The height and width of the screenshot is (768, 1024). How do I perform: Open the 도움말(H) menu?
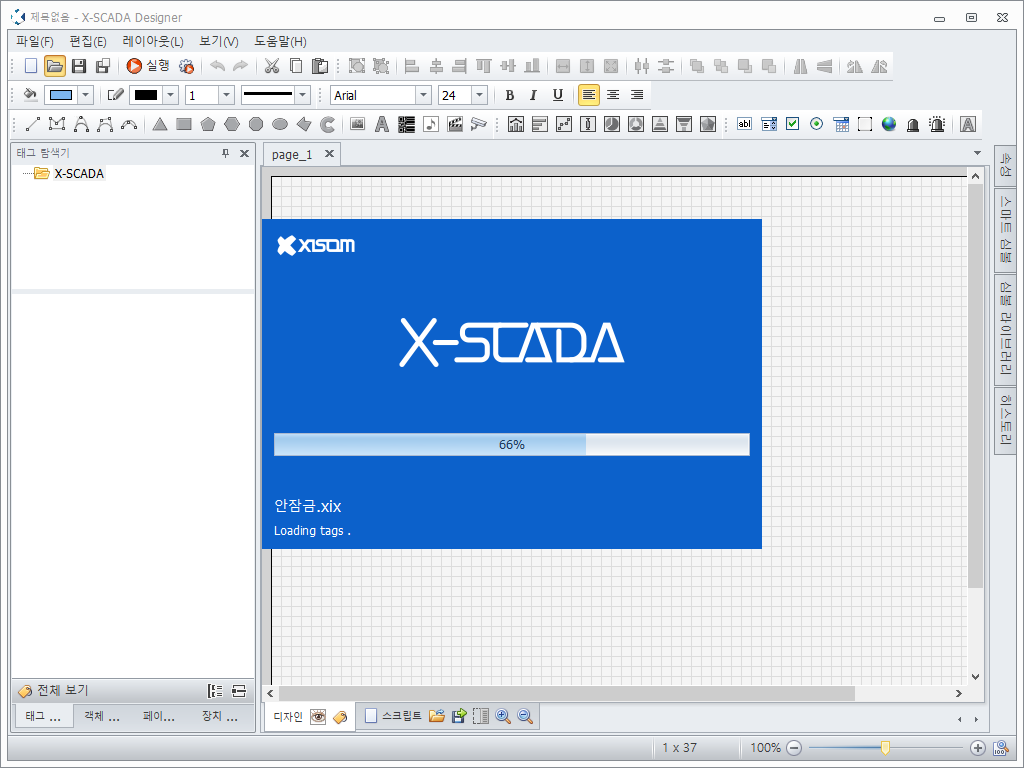tap(280, 41)
